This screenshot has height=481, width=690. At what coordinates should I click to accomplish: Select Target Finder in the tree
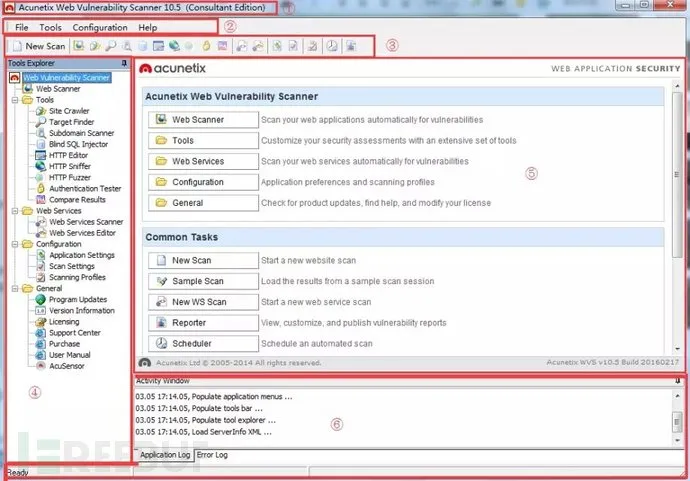[71, 122]
